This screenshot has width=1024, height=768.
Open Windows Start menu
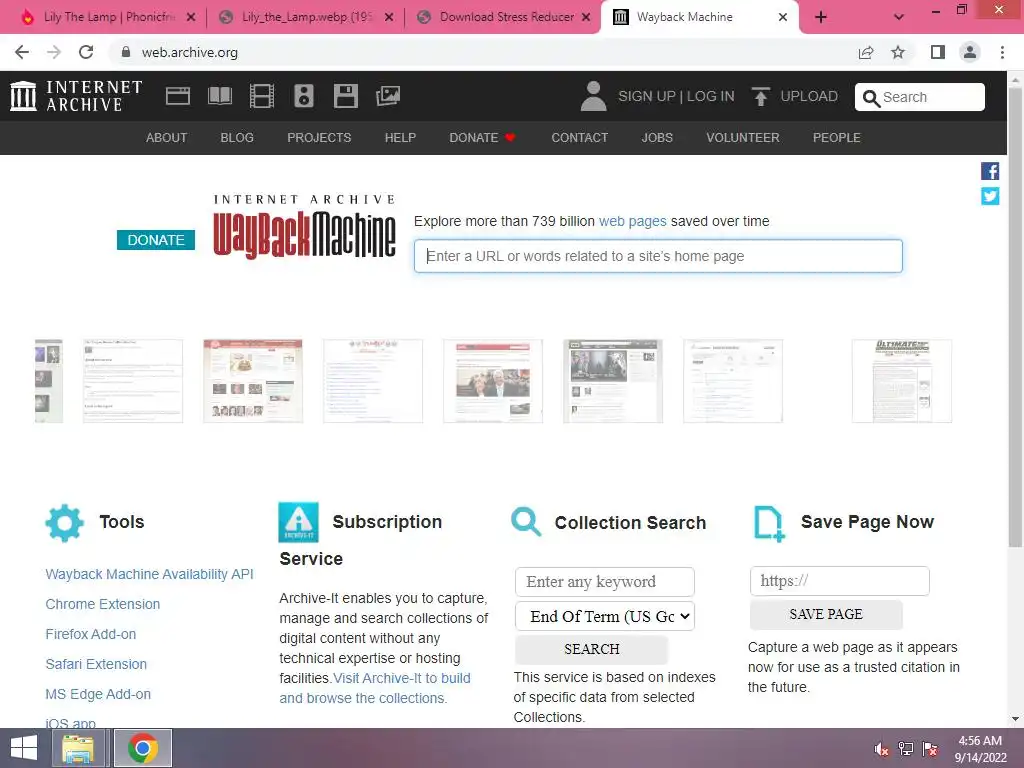pos(24,748)
